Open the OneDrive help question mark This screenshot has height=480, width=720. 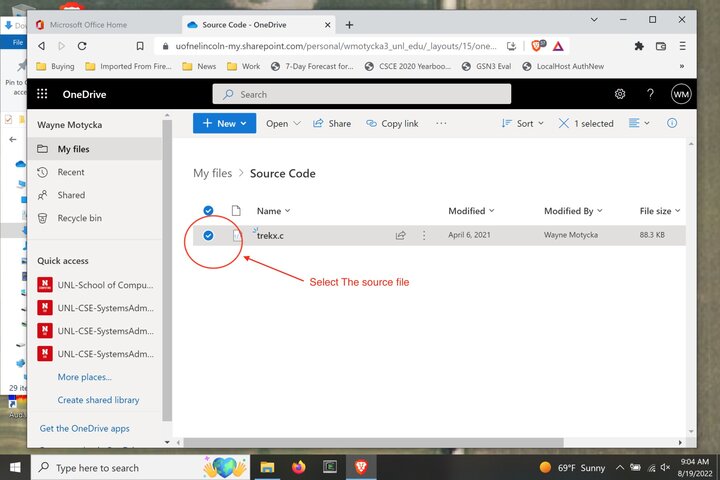point(650,94)
